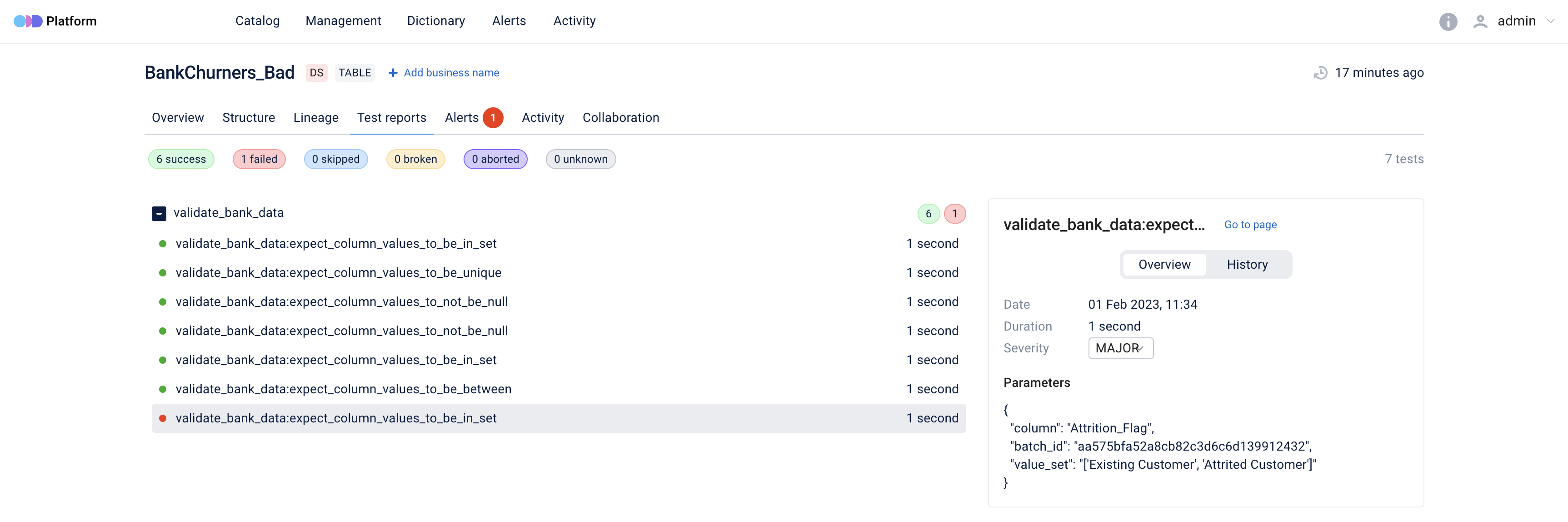Image resolution: width=1568 pixels, height=522 pixels.
Task: Open the Catalog menu item
Action: 258,21
